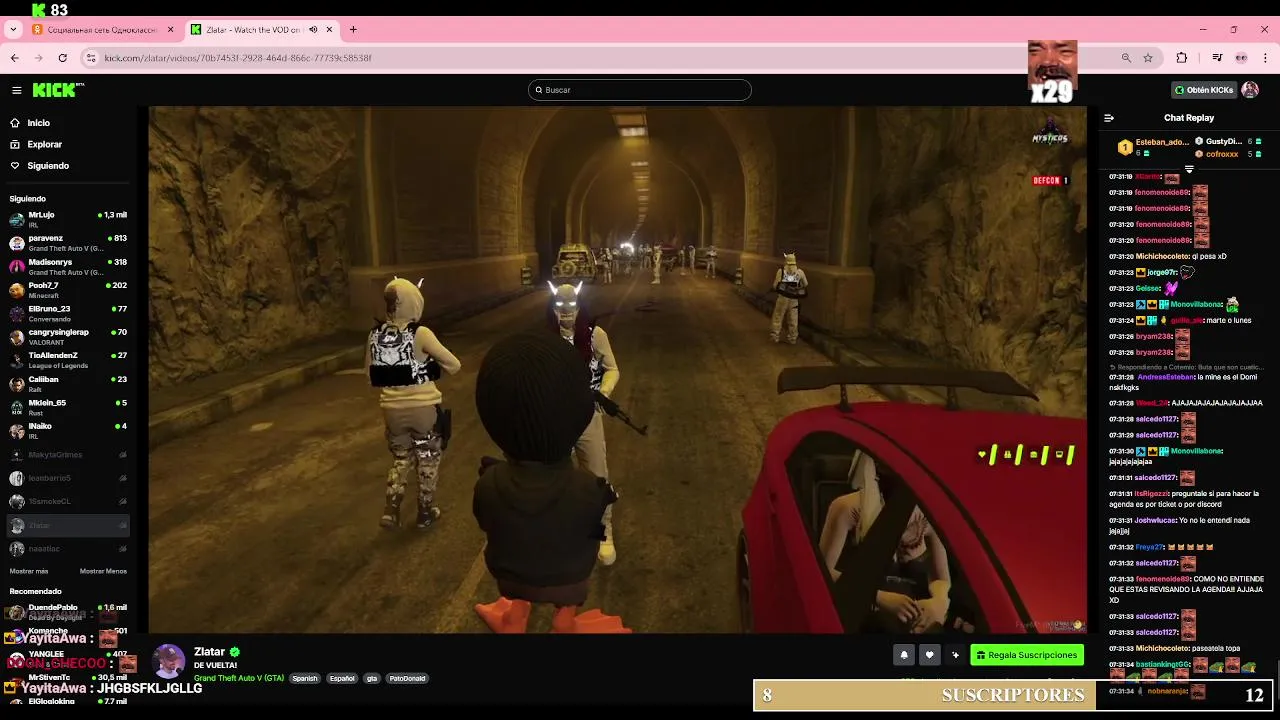Open cofroxxx leaderboard entry

pos(1229,154)
